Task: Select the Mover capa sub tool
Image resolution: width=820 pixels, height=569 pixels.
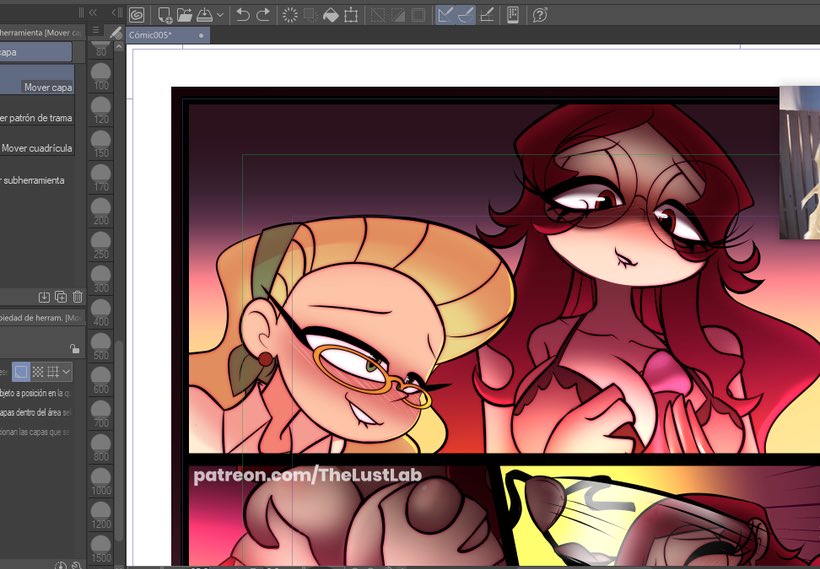Action: pos(37,79)
